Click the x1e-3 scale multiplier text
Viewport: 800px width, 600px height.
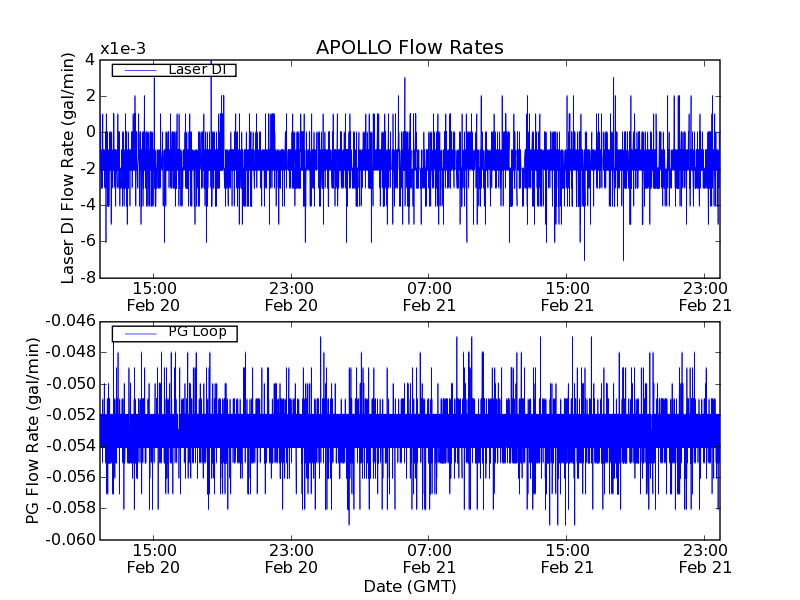pyautogui.click(x=123, y=49)
